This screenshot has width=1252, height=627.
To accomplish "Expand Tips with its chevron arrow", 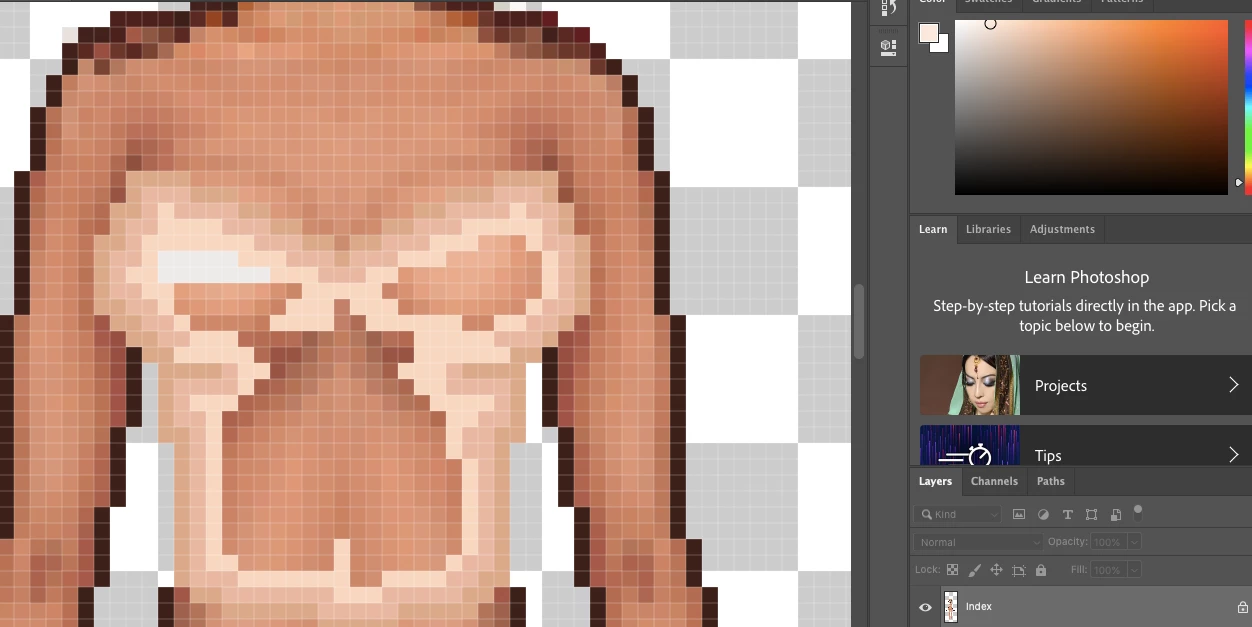I will 1233,455.
